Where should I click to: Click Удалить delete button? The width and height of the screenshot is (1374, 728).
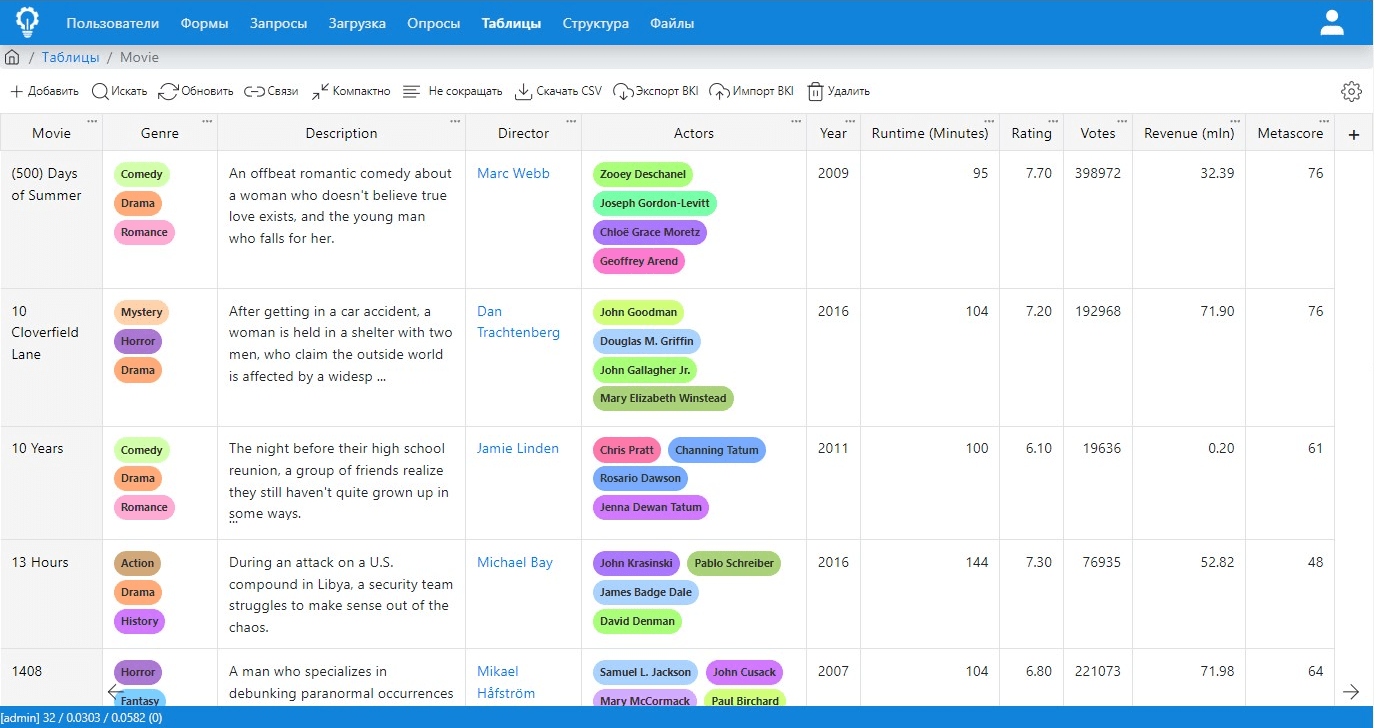(838, 91)
